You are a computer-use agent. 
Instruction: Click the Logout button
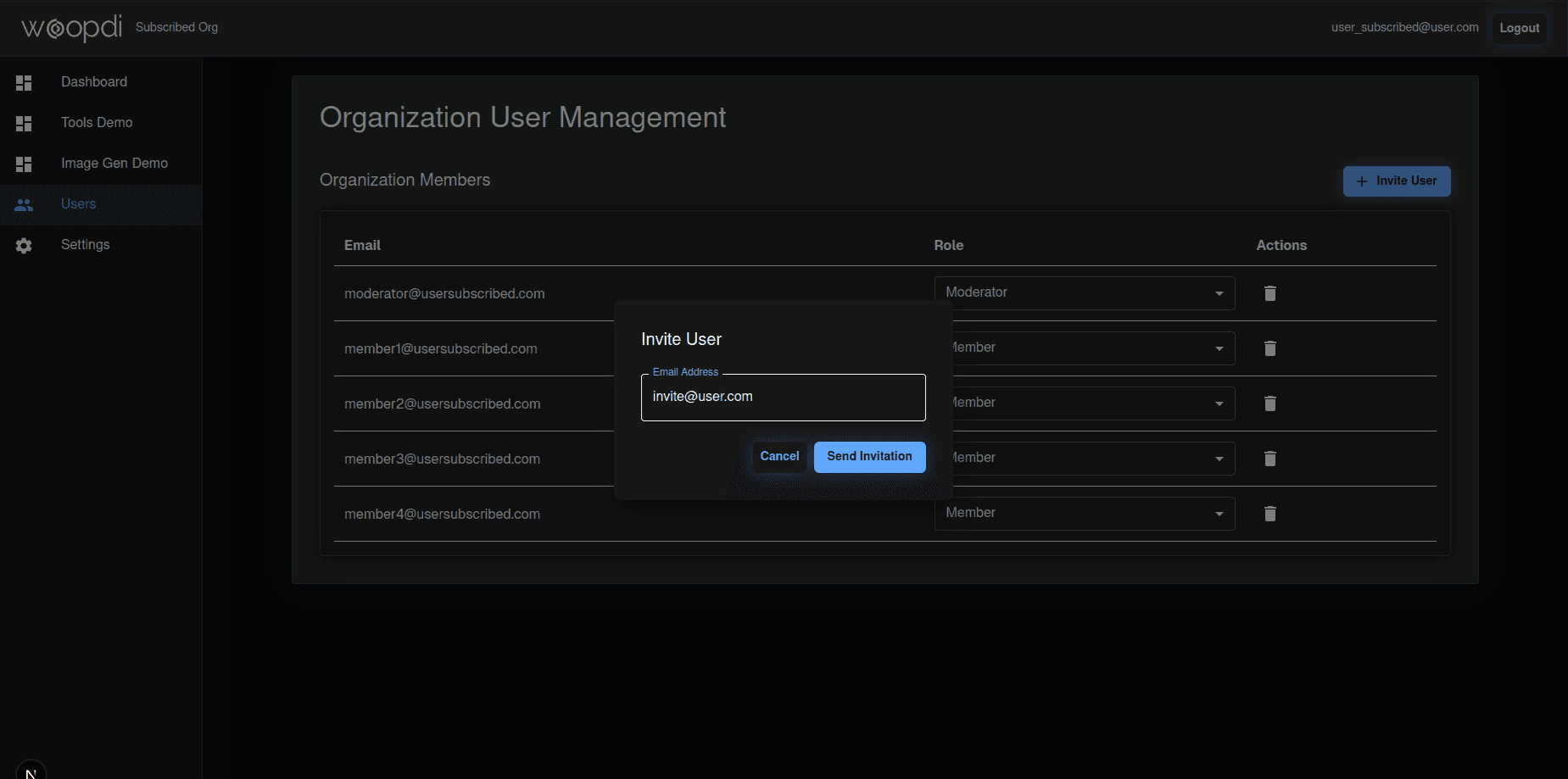click(1519, 28)
